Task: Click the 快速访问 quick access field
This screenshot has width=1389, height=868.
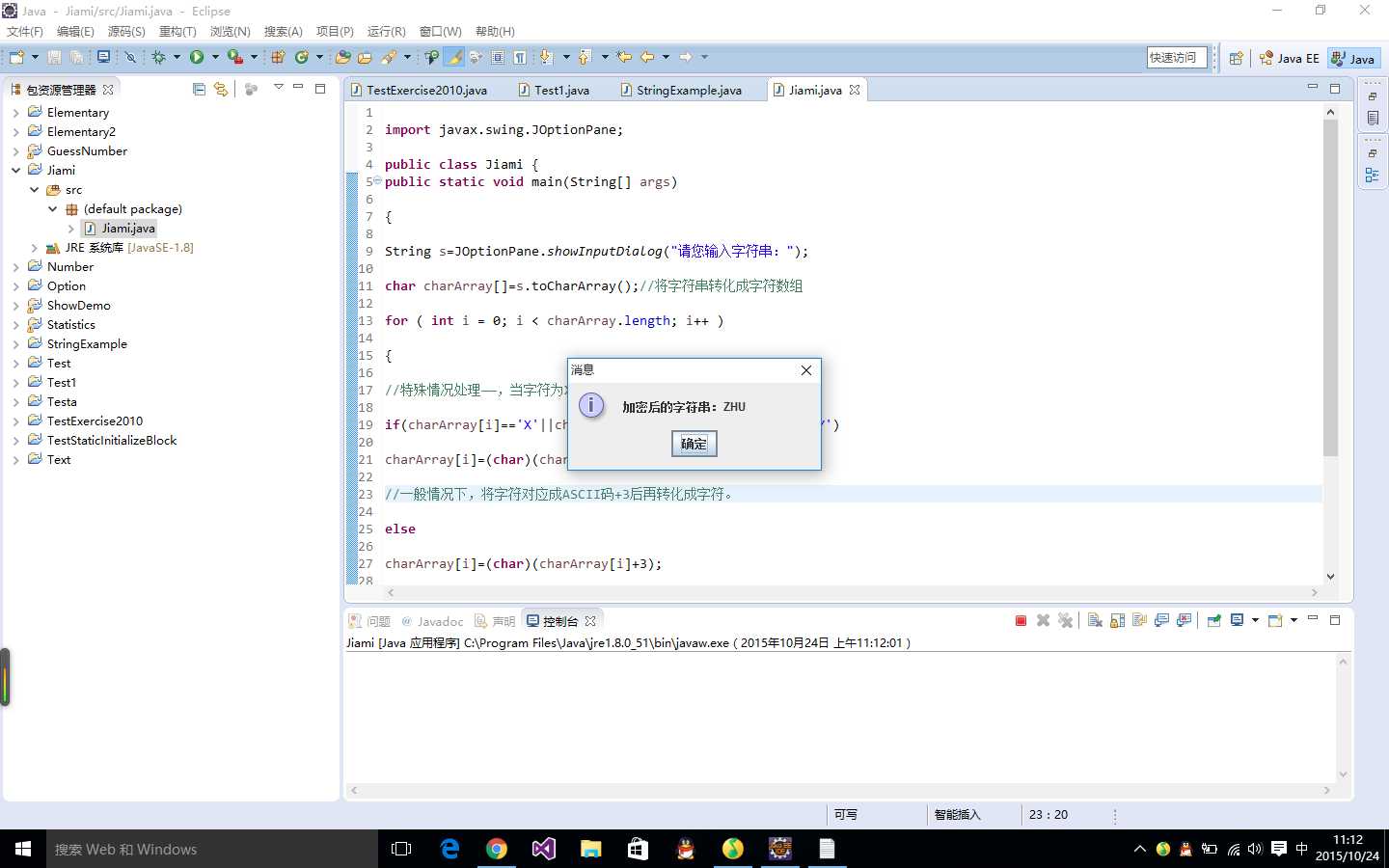Action: [1176, 58]
